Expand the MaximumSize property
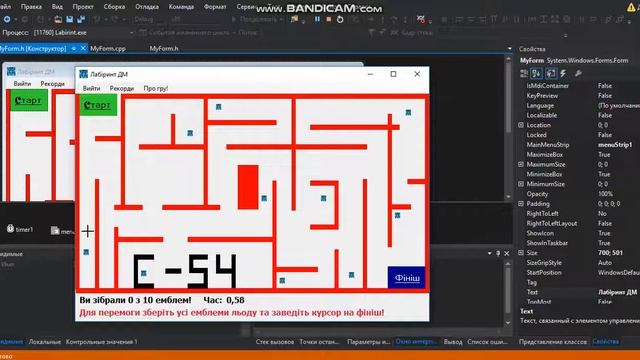 (x=521, y=164)
